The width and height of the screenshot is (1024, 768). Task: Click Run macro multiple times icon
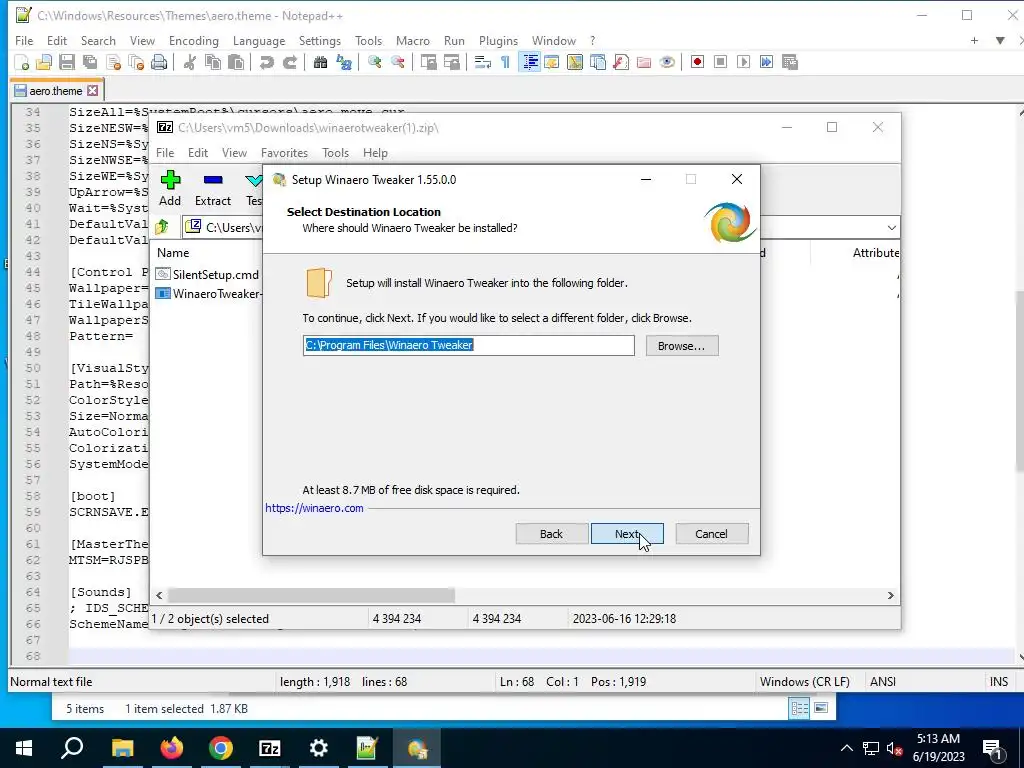click(766, 62)
